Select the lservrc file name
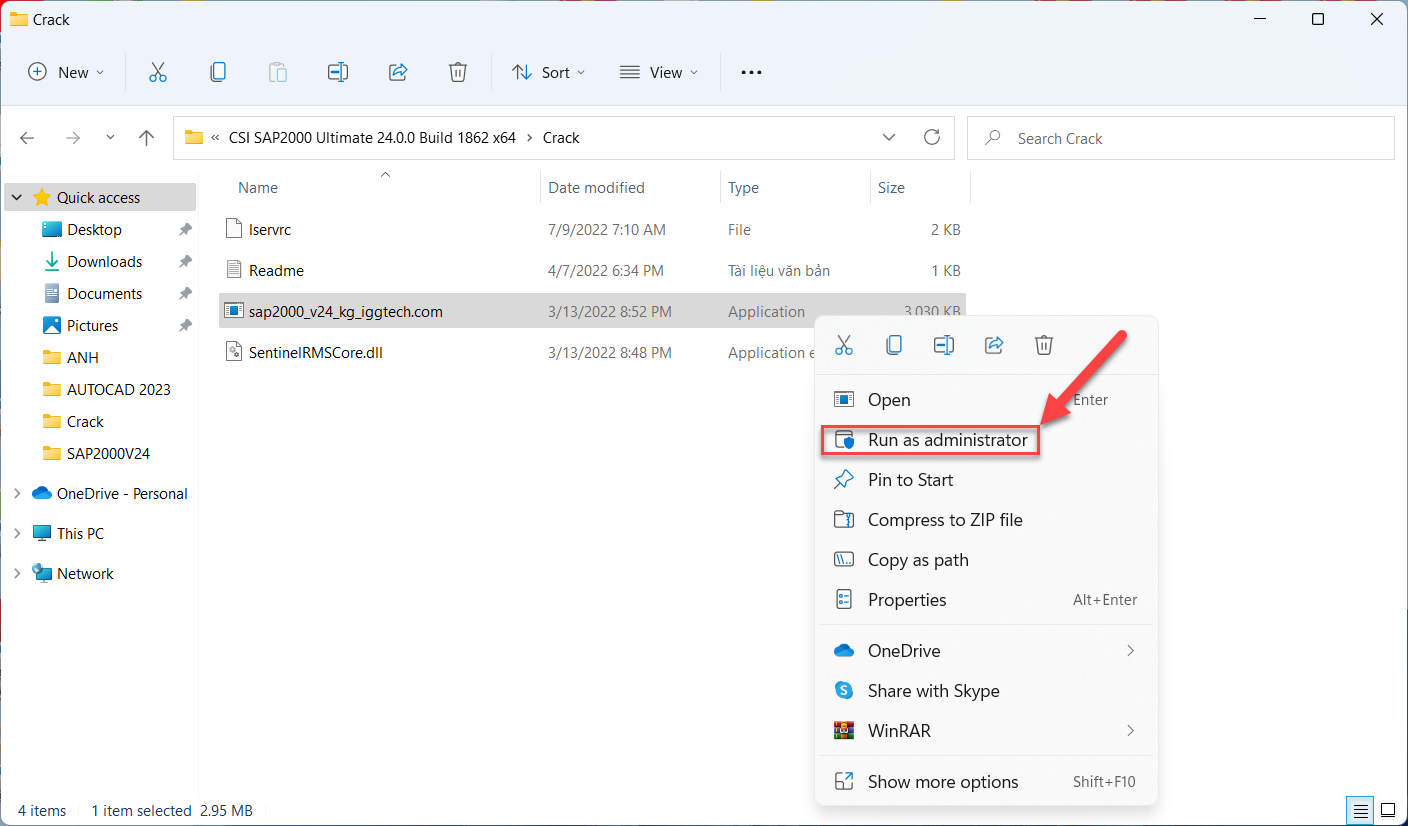The image size is (1408, 826). click(x=270, y=230)
